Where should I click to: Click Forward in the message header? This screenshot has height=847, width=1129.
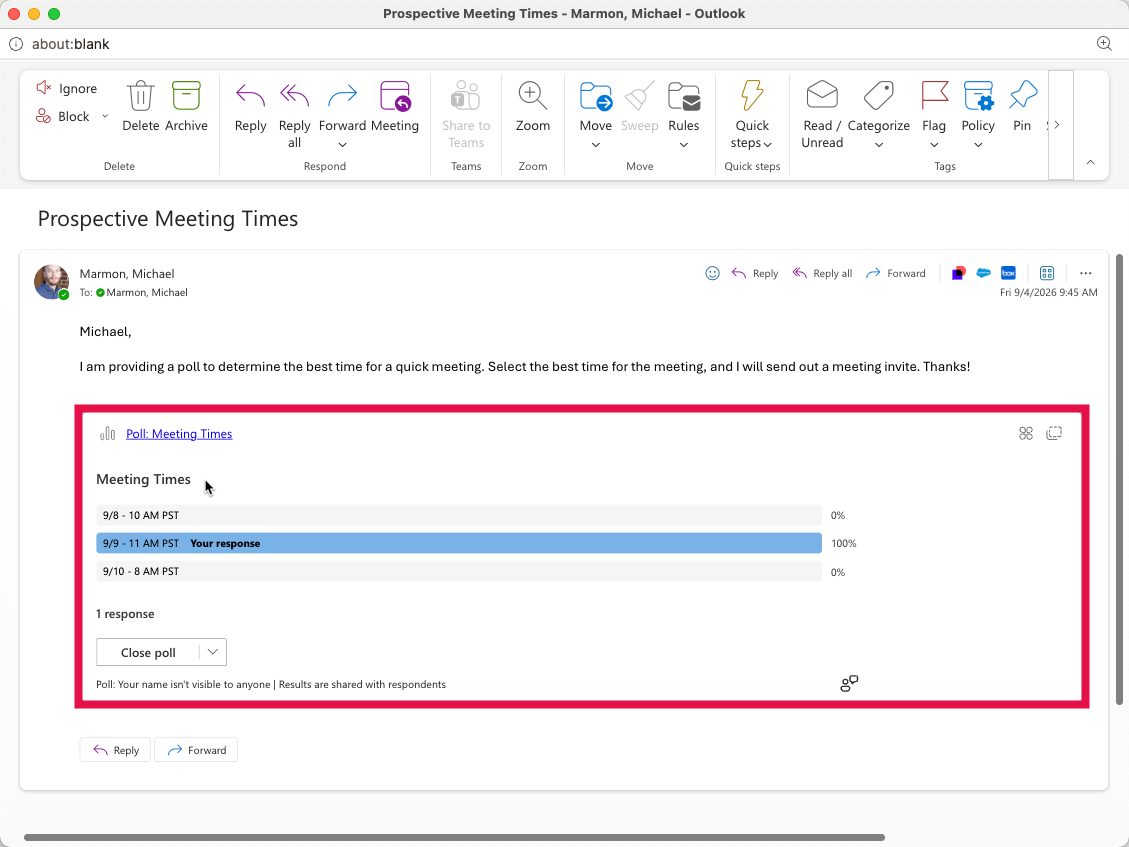click(x=896, y=273)
